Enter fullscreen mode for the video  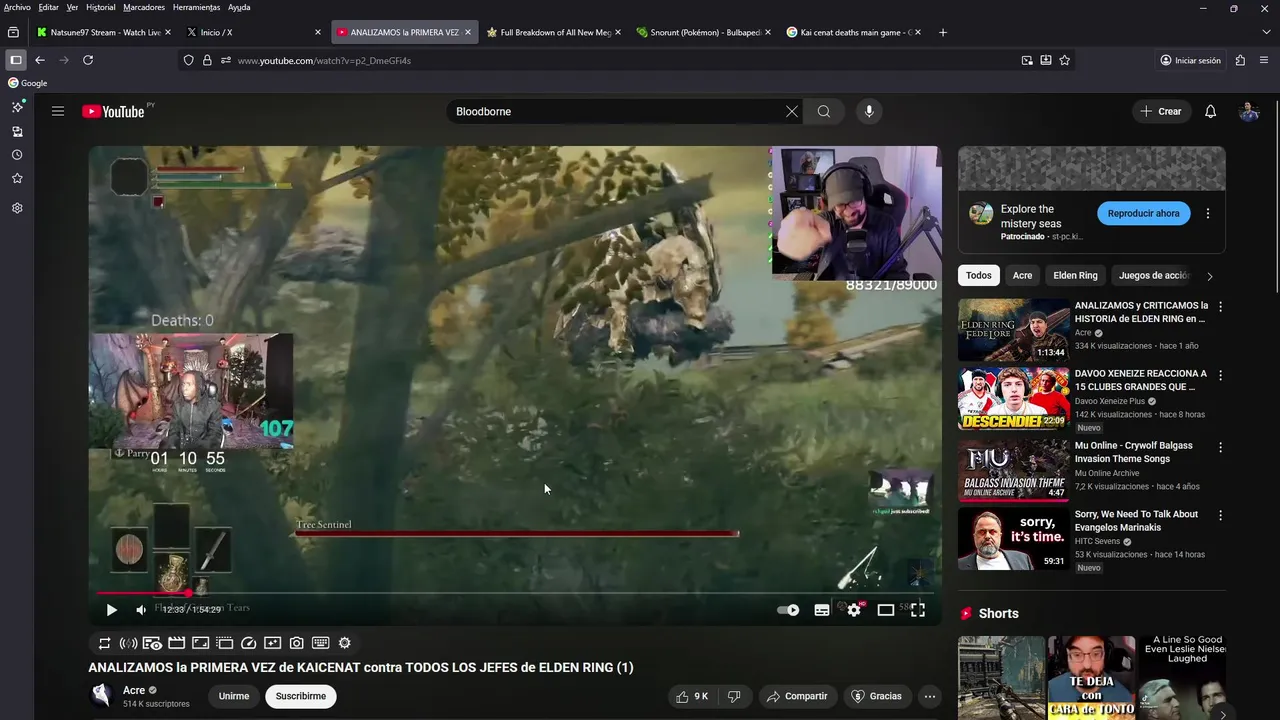(918, 610)
